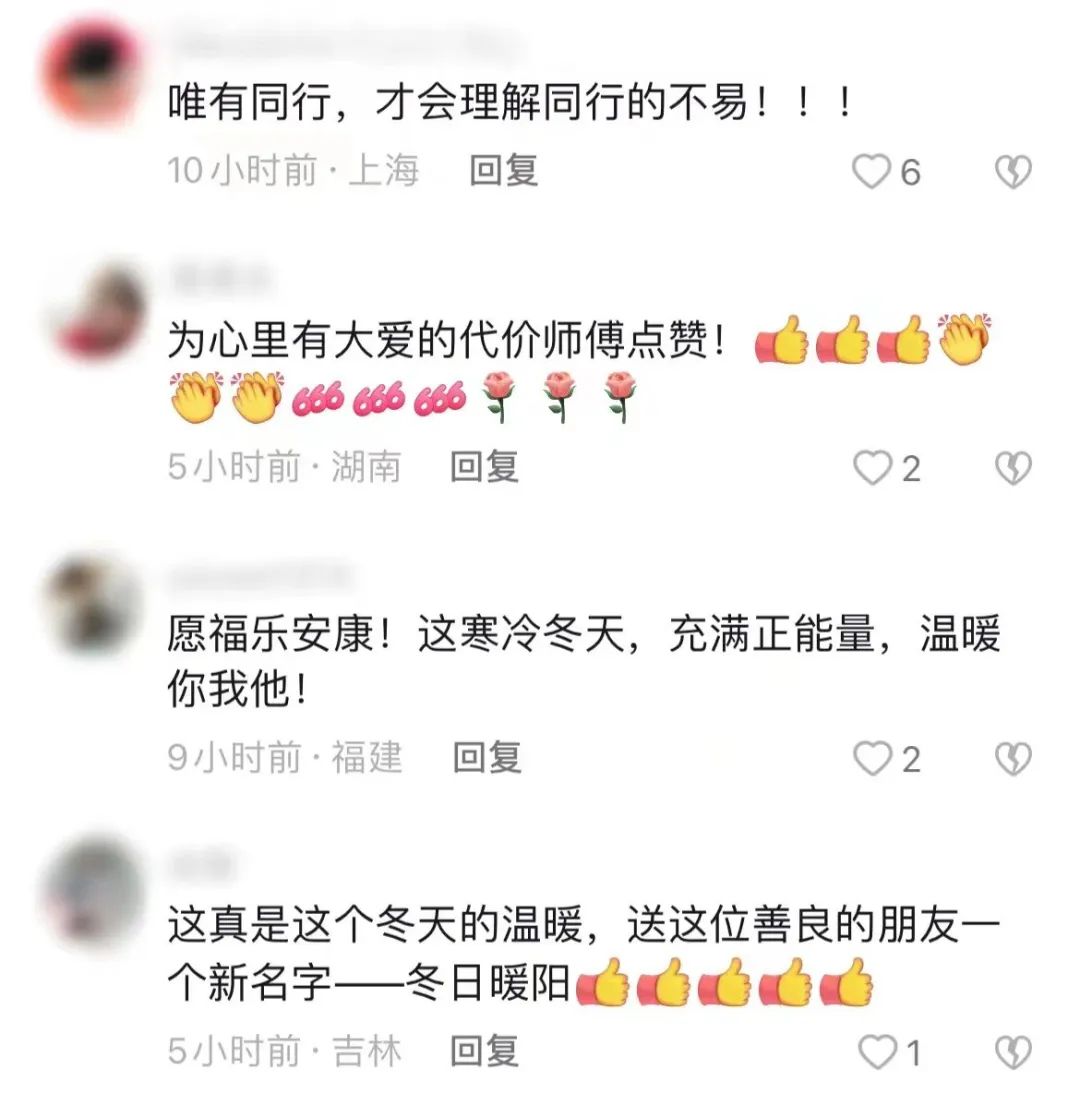Like the Shanghai comment with 6 likes
The width and height of the screenshot is (1080, 1118).
pos(871,171)
